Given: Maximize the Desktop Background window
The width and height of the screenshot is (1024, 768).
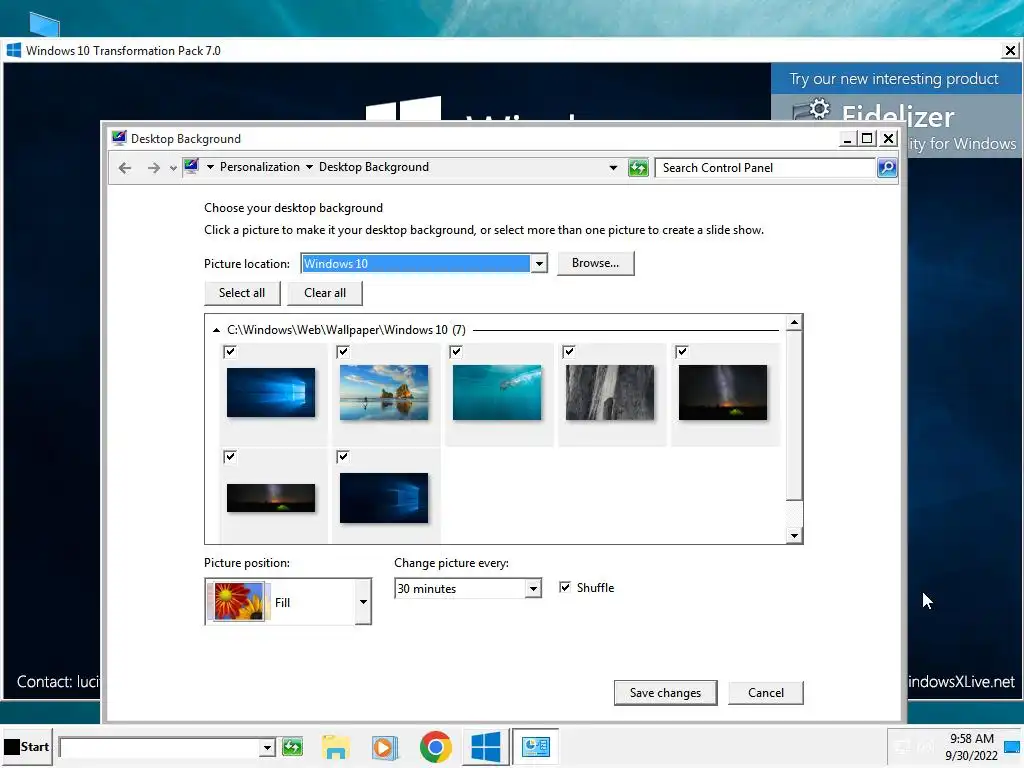Looking at the screenshot, I should 867,139.
